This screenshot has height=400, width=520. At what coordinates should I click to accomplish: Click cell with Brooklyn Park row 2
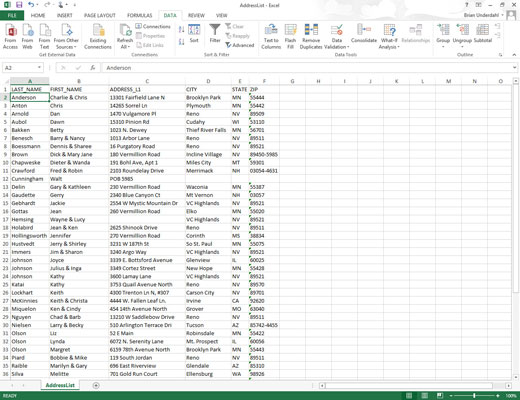pyautogui.click(x=208, y=97)
